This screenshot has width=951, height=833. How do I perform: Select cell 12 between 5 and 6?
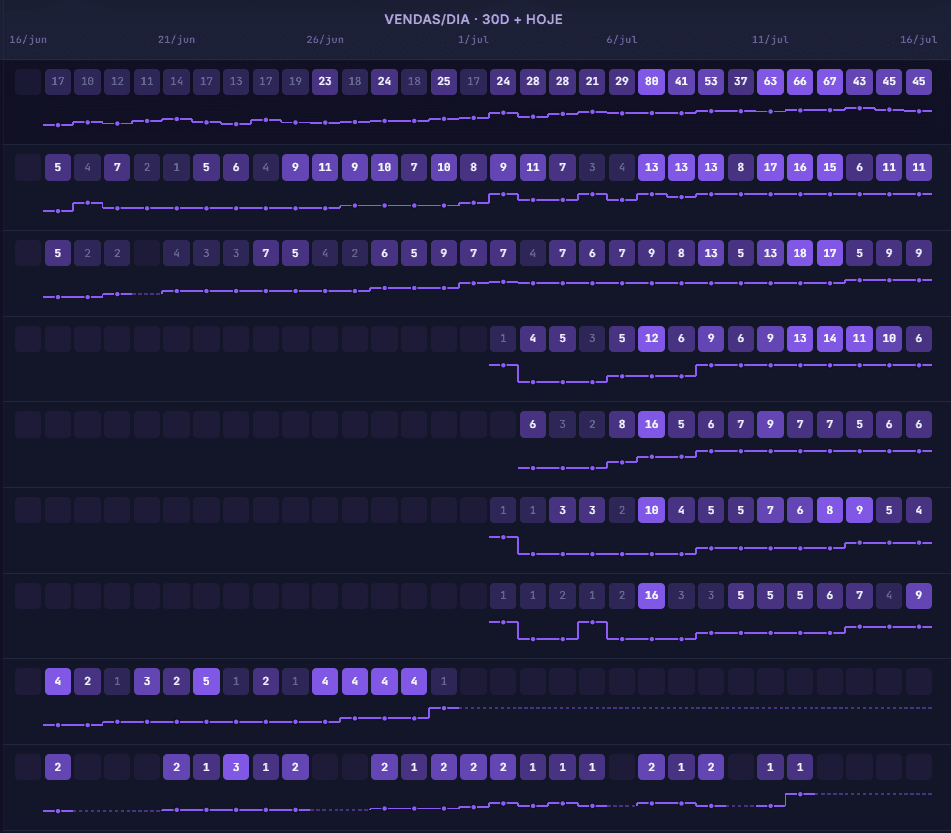(x=651, y=339)
